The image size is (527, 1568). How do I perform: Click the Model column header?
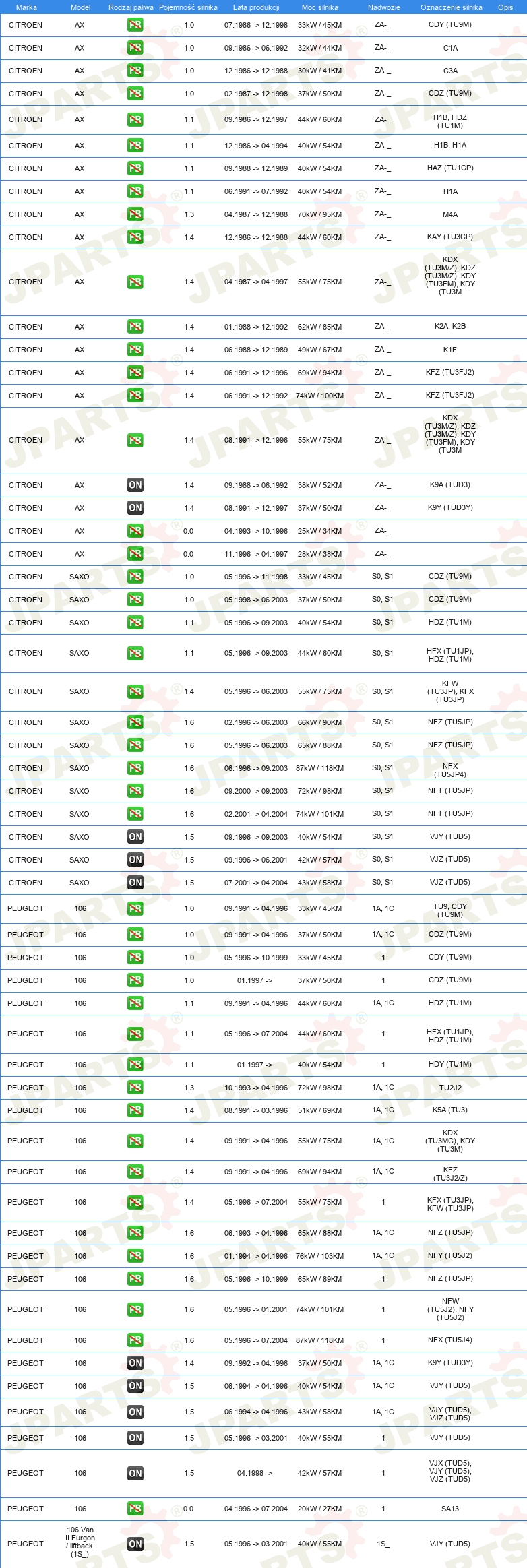80,7
